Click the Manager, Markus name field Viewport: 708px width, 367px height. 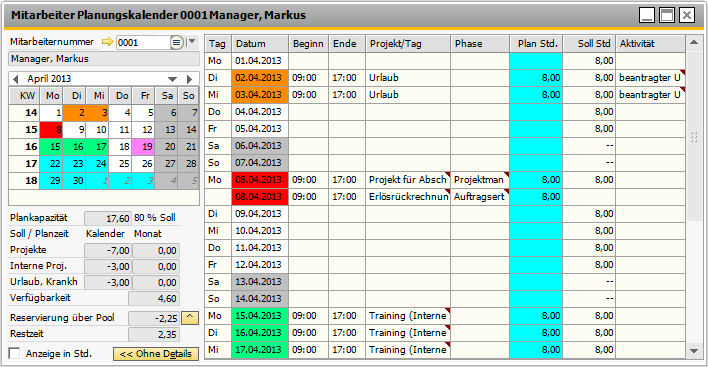(104, 59)
